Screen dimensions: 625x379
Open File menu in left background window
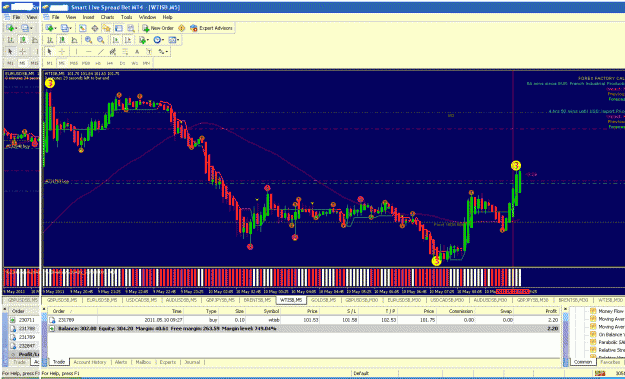tap(16, 17)
